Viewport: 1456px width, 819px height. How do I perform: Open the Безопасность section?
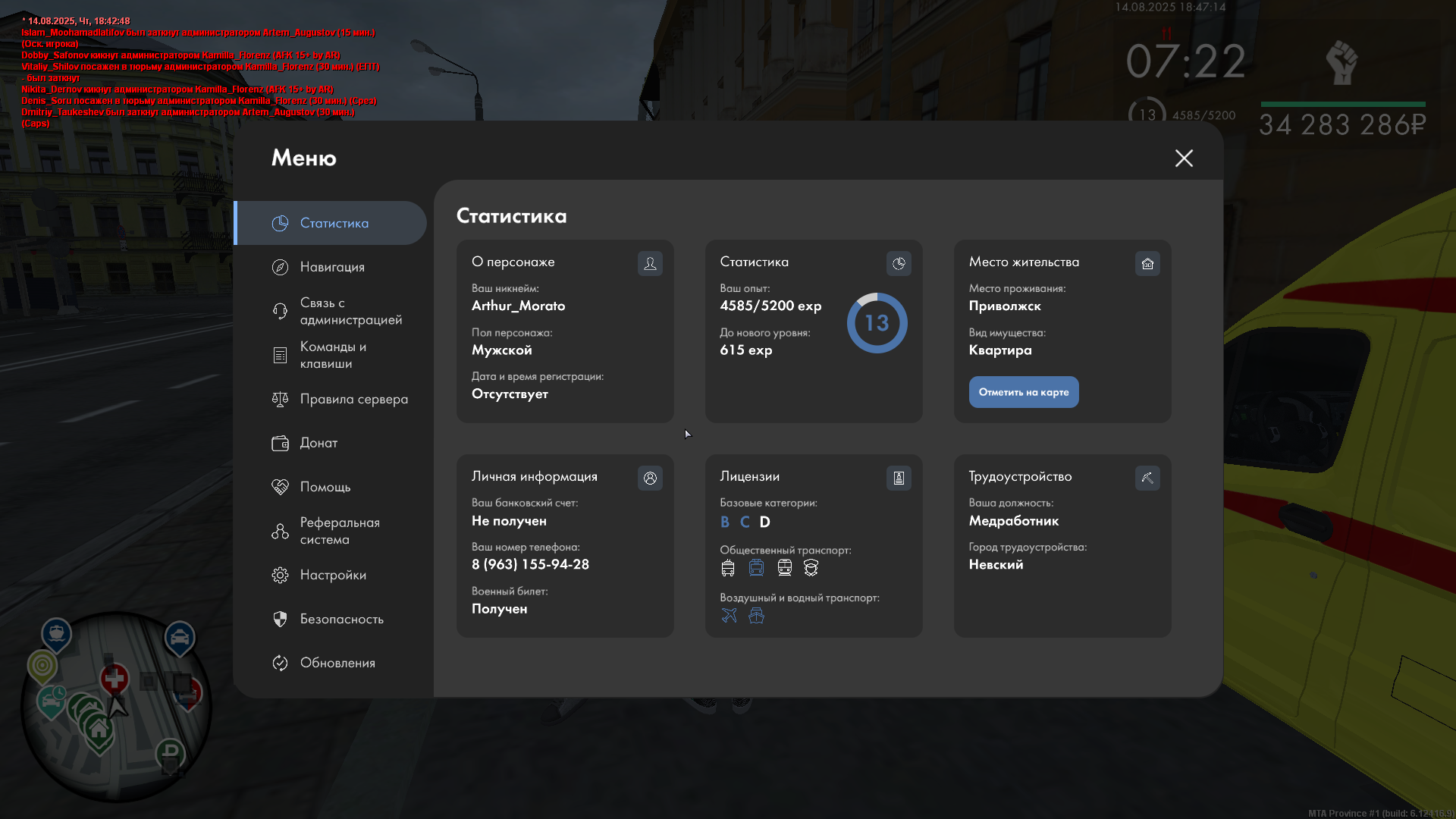pyautogui.click(x=341, y=619)
